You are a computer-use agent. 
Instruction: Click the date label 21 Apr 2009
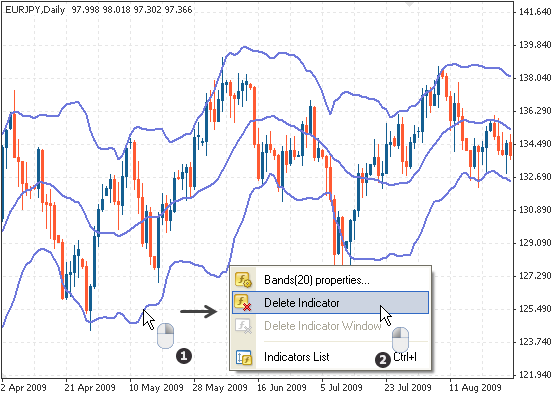click(x=90, y=388)
